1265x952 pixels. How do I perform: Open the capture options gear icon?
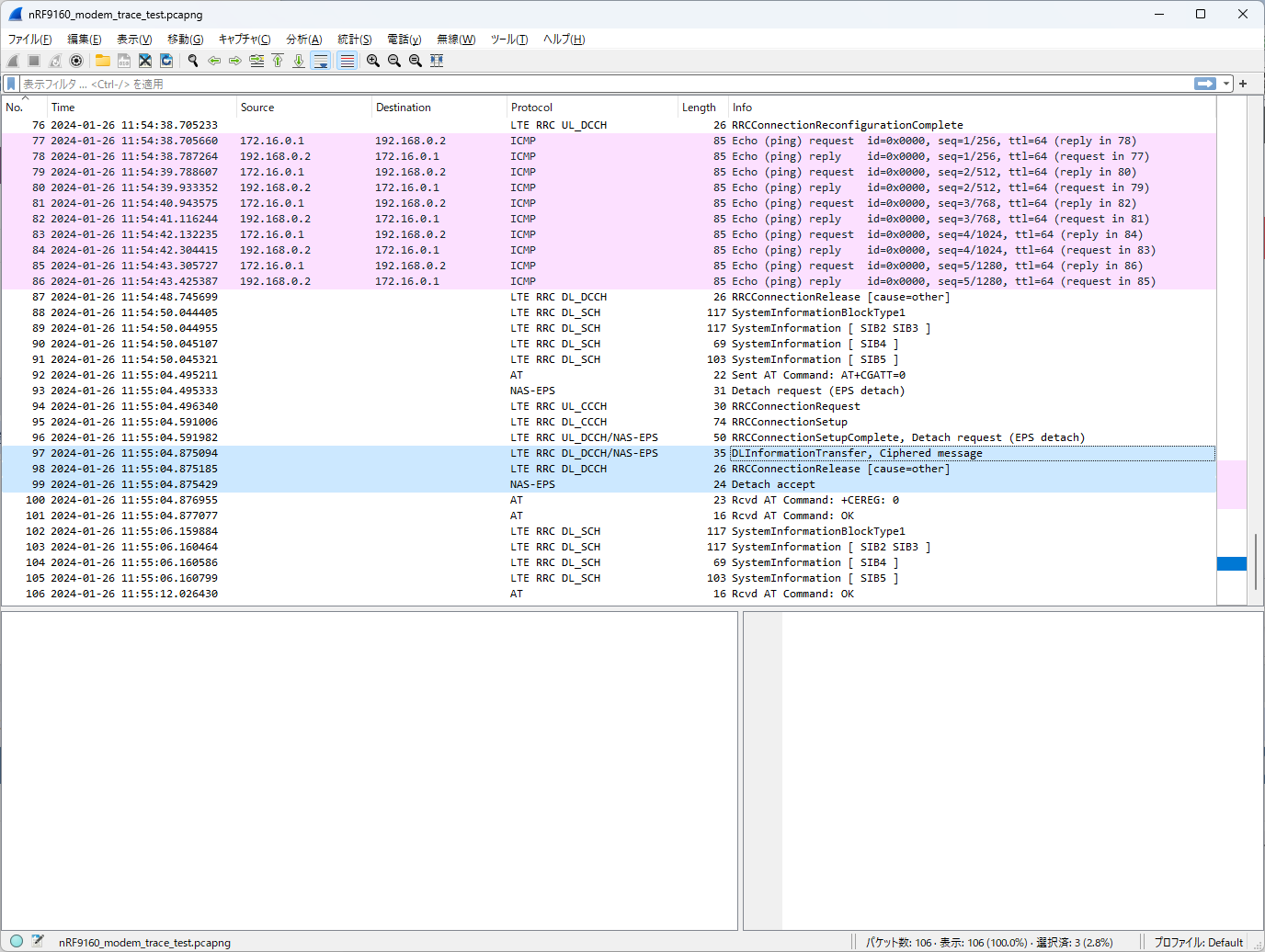pos(76,61)
